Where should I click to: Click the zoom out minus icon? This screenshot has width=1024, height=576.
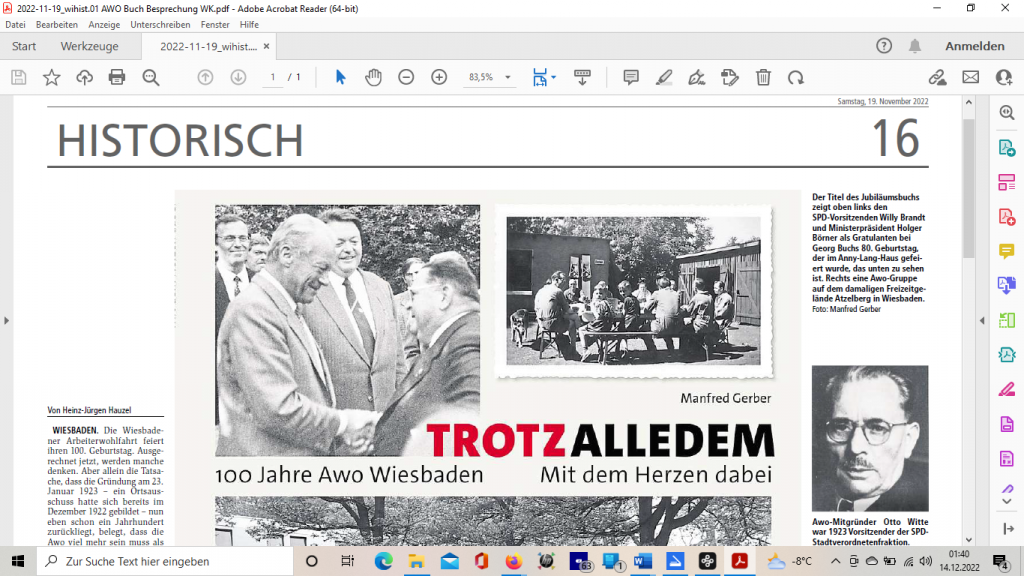click(406, 77)
